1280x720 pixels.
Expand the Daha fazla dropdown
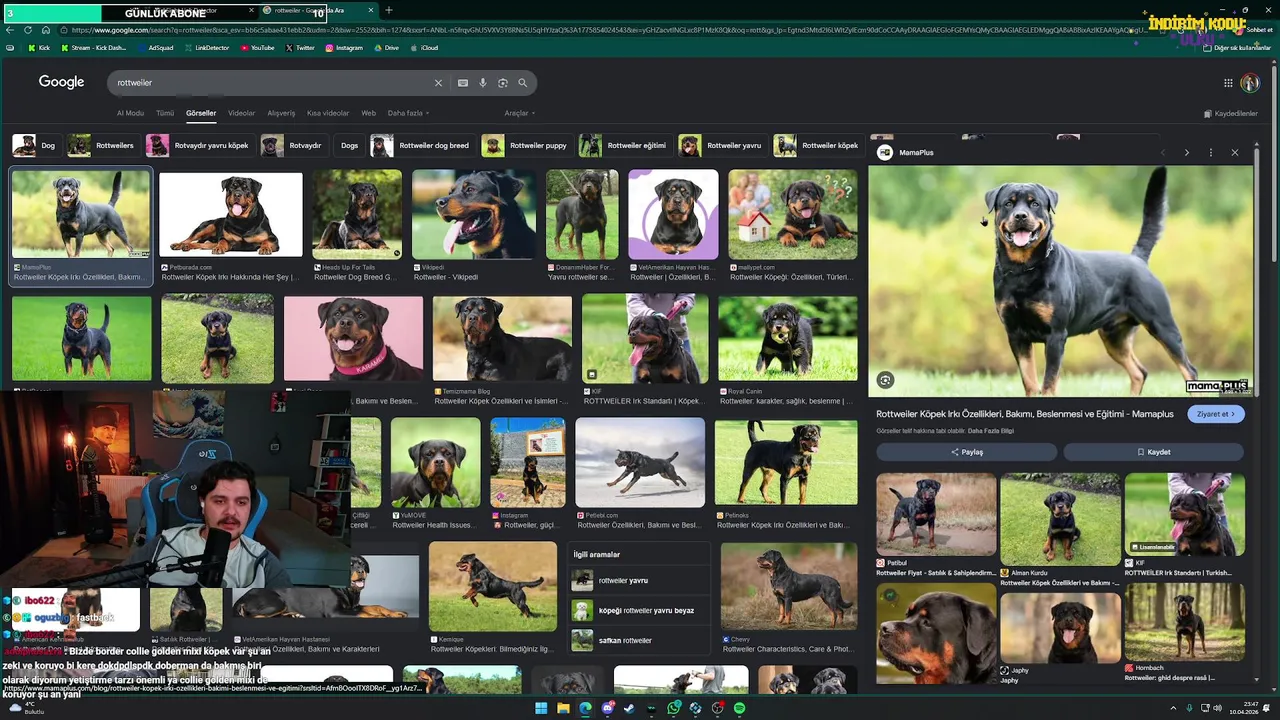click(x=408, y=113)
